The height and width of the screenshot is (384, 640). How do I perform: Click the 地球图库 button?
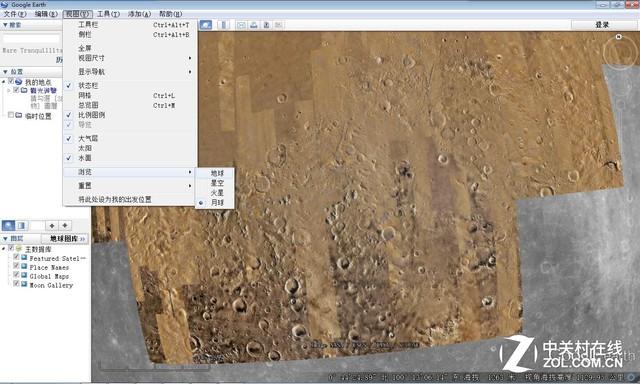(65, 238)
